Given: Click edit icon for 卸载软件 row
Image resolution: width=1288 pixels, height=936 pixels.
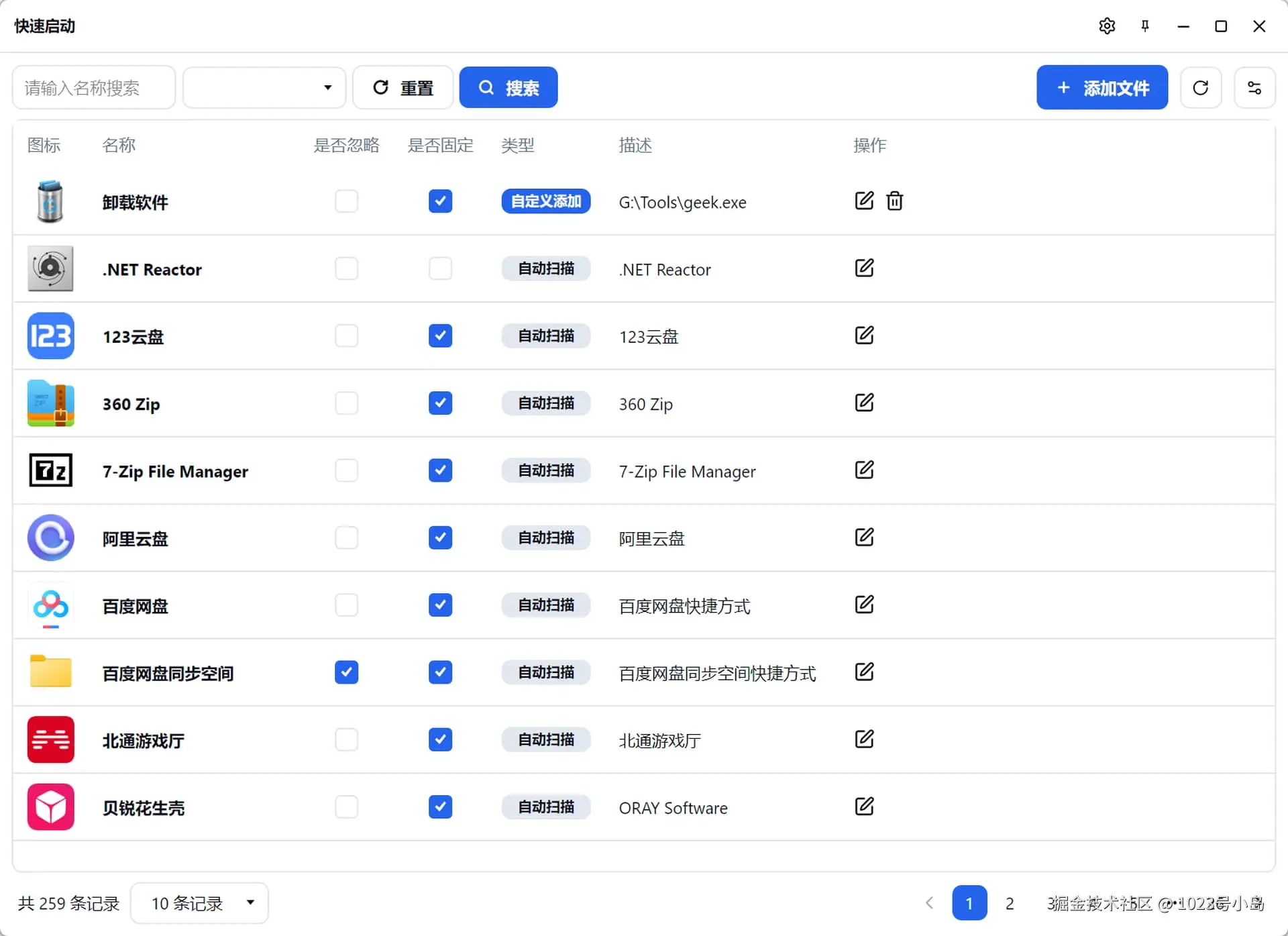Looking at the screenshot, I should coord(864,201).
